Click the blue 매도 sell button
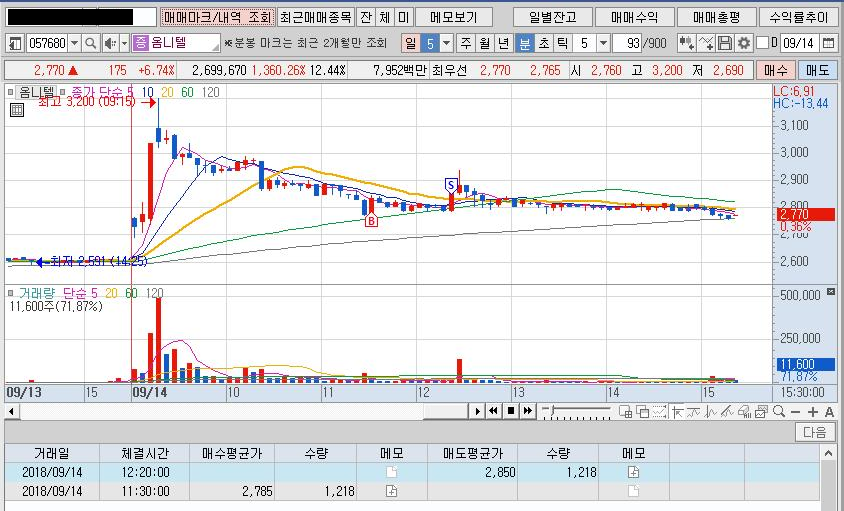Screen dimensions: 844x511 point(818,70)
